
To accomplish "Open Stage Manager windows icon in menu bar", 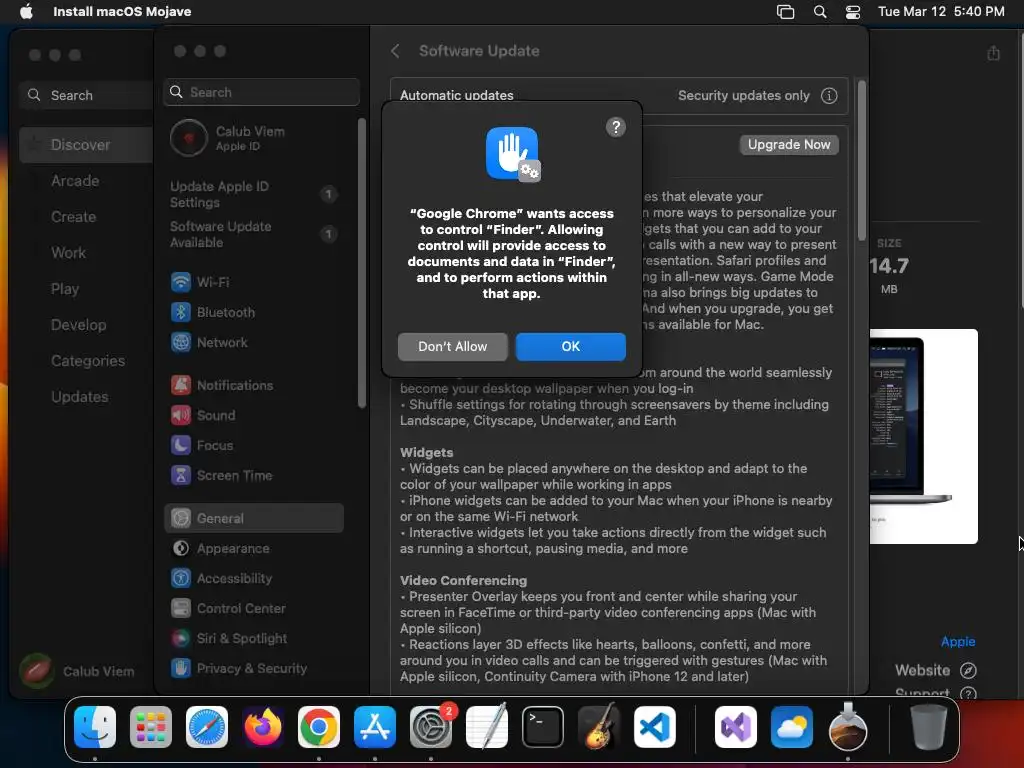I will click(x=785, y=11).
